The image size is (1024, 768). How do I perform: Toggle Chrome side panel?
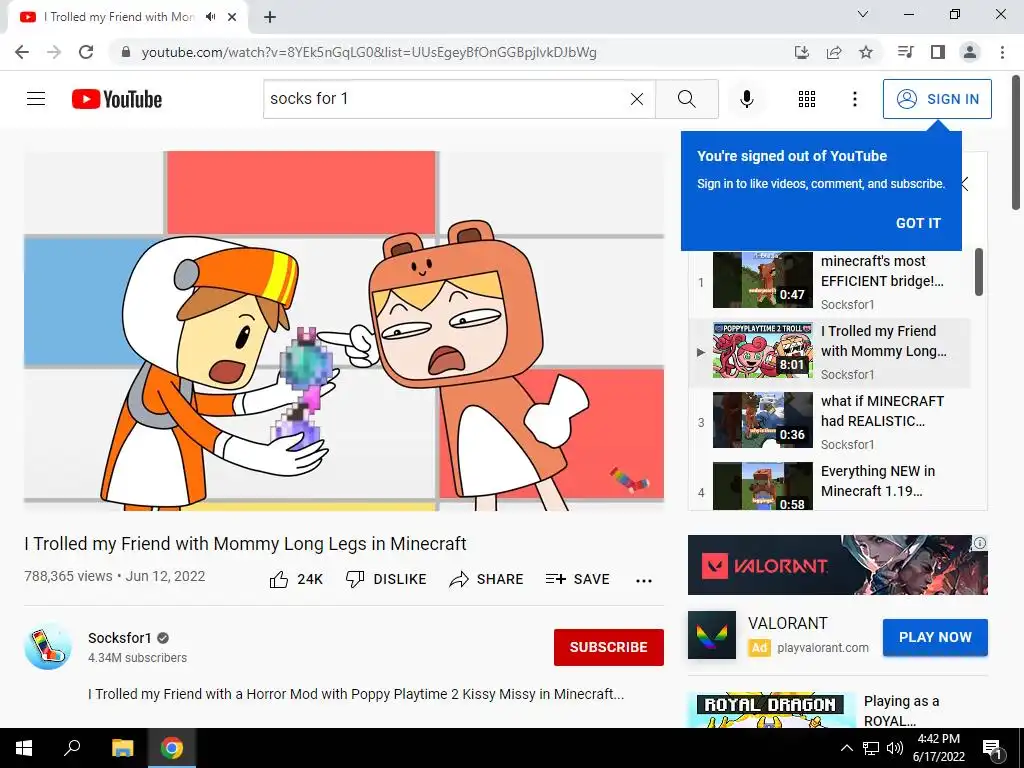938,52
